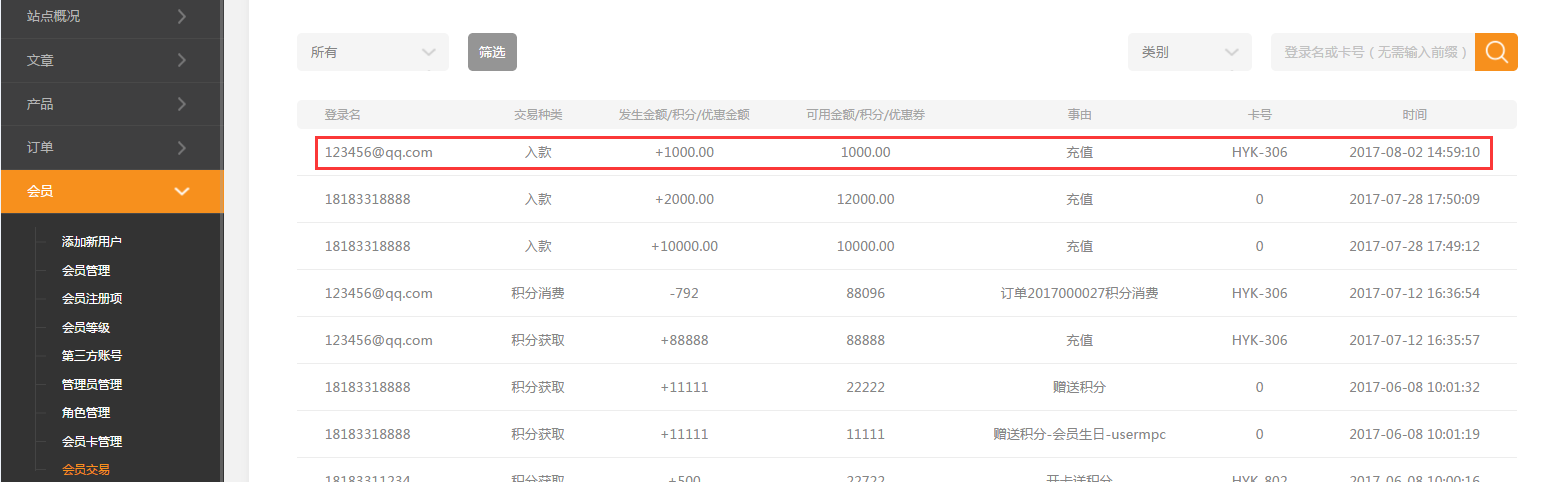Click the login name or card number search field
The image size is (1544, 482).
pyautogui.click(x=1372, y=52)
